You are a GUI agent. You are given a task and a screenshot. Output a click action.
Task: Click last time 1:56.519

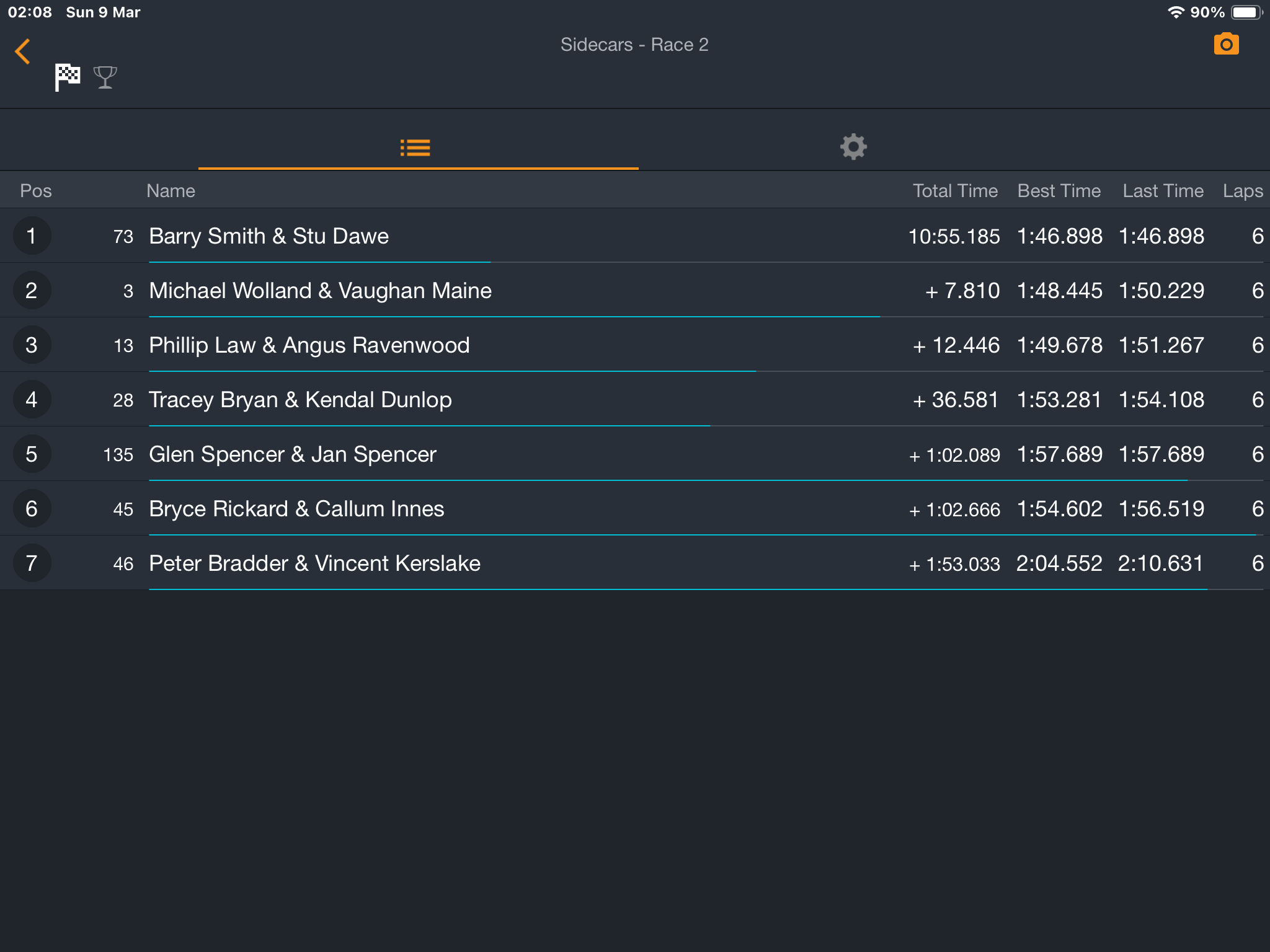point(1161,509)
